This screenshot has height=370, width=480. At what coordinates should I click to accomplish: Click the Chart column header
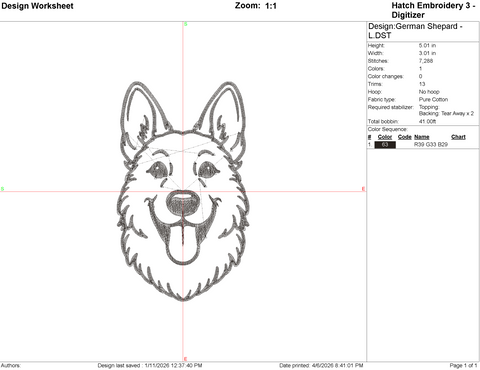458,137
